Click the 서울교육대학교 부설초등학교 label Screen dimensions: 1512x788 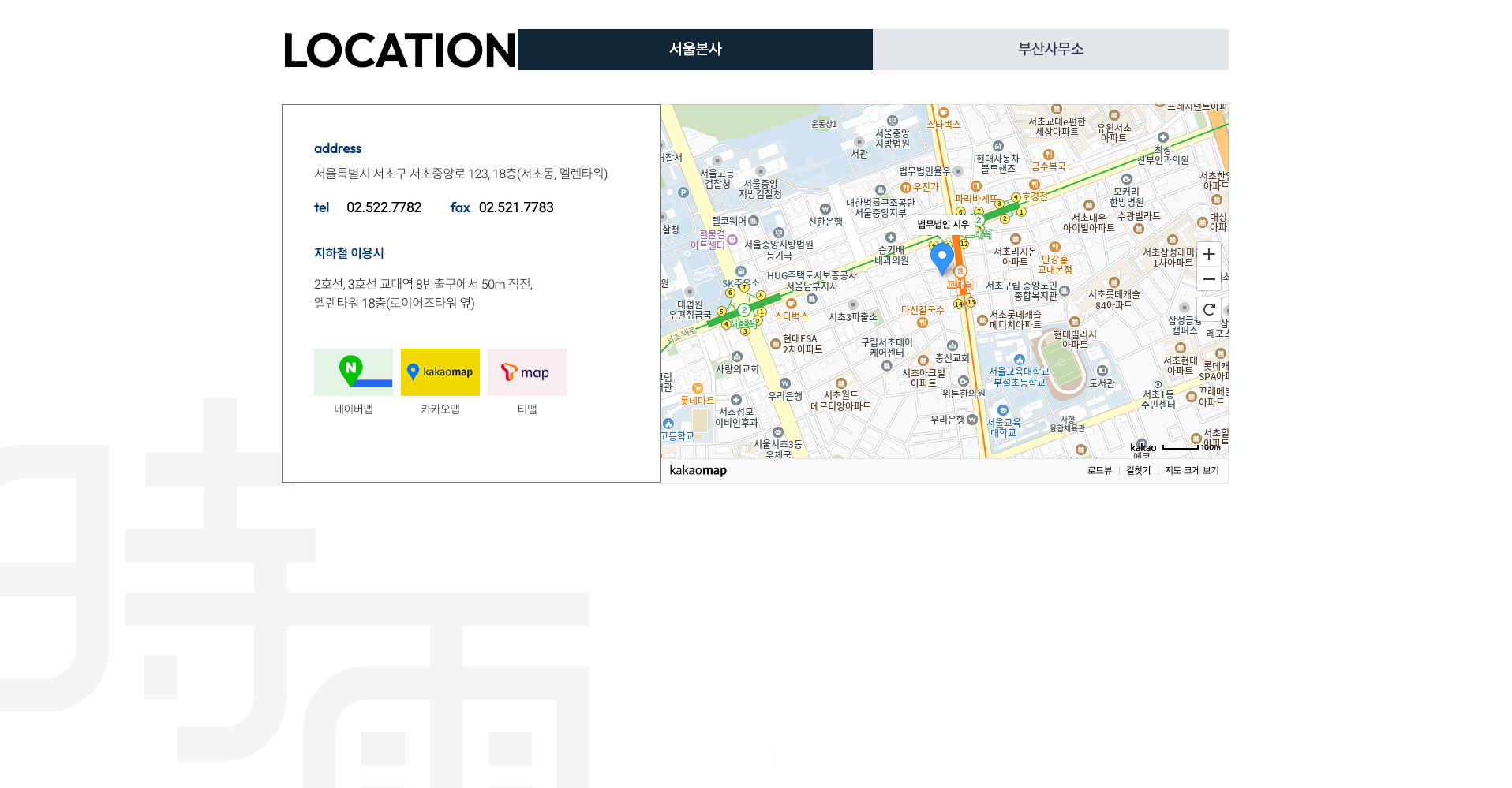click(1019, 376)
